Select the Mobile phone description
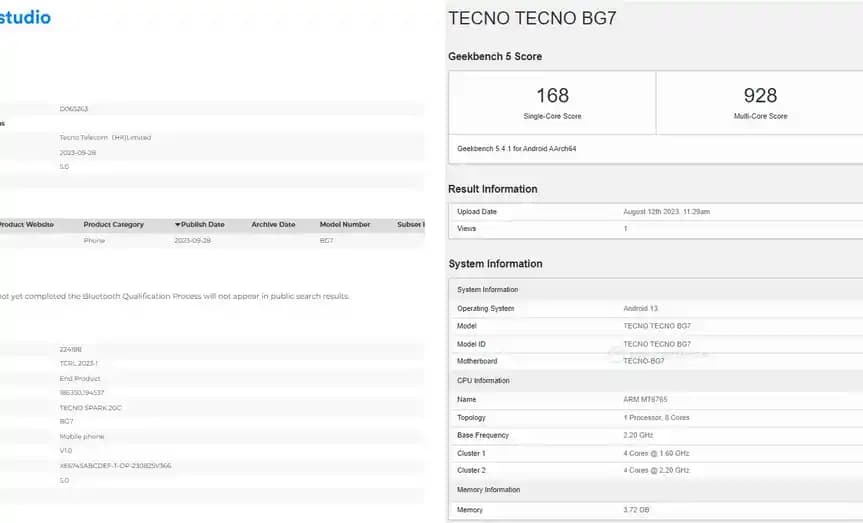This screenshot has height=523, width=863. click(x=82, y=437)
